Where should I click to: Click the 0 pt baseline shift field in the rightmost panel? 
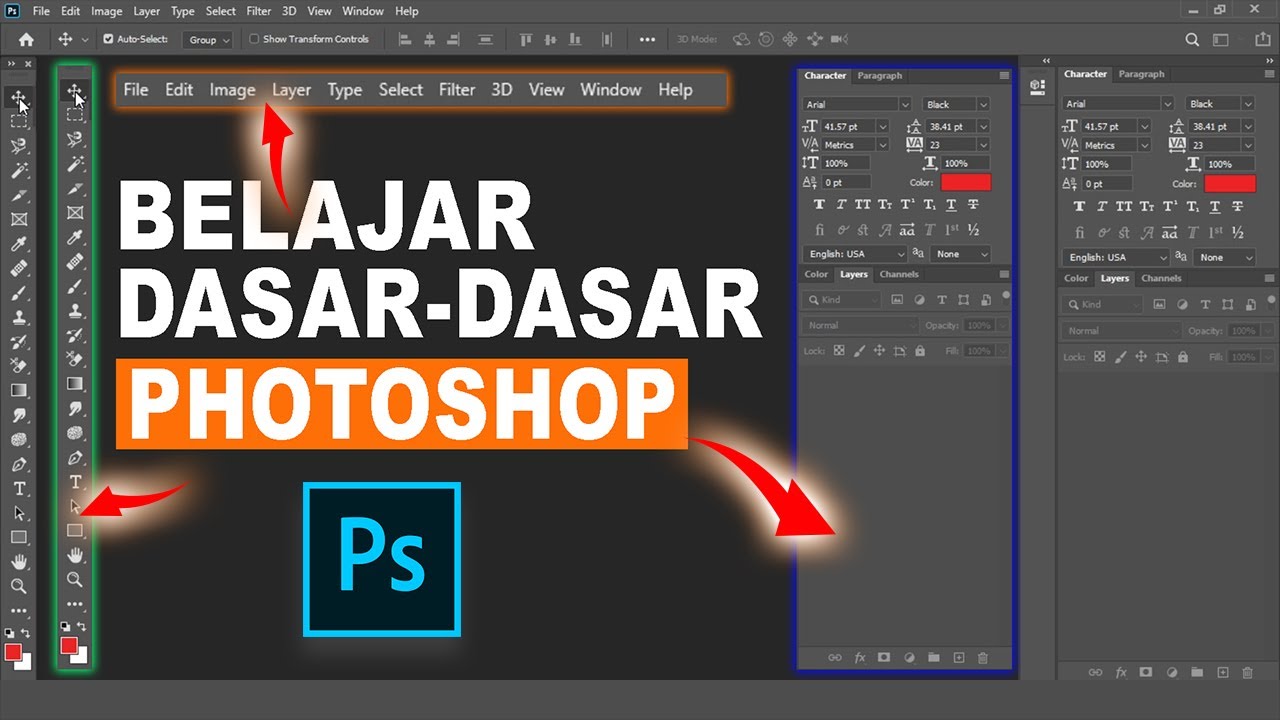coord(1108,184)
